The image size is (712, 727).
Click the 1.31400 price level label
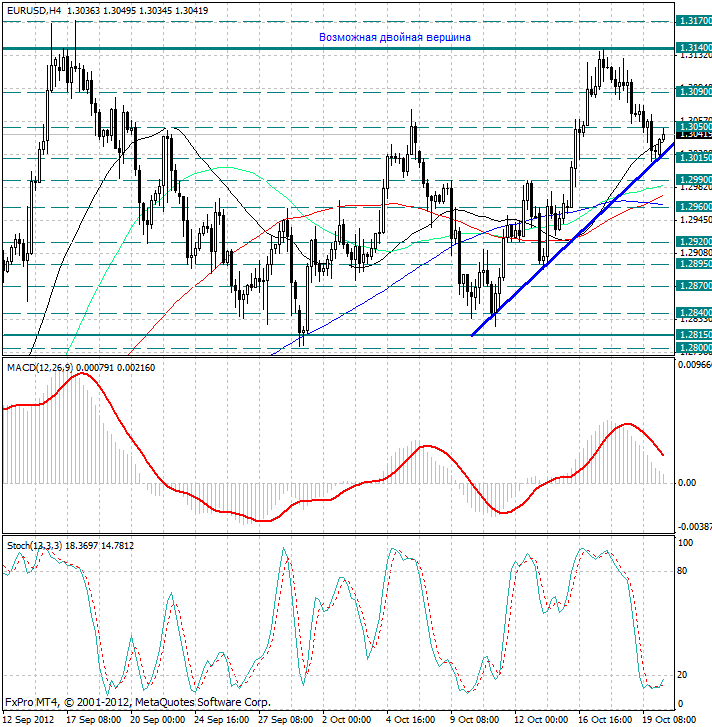694,48
